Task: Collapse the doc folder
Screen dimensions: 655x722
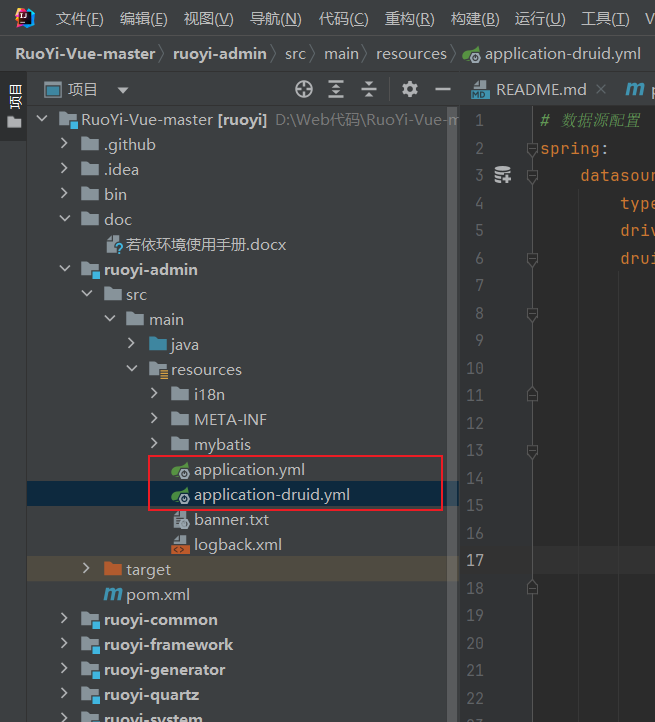Action: point(64,218)
